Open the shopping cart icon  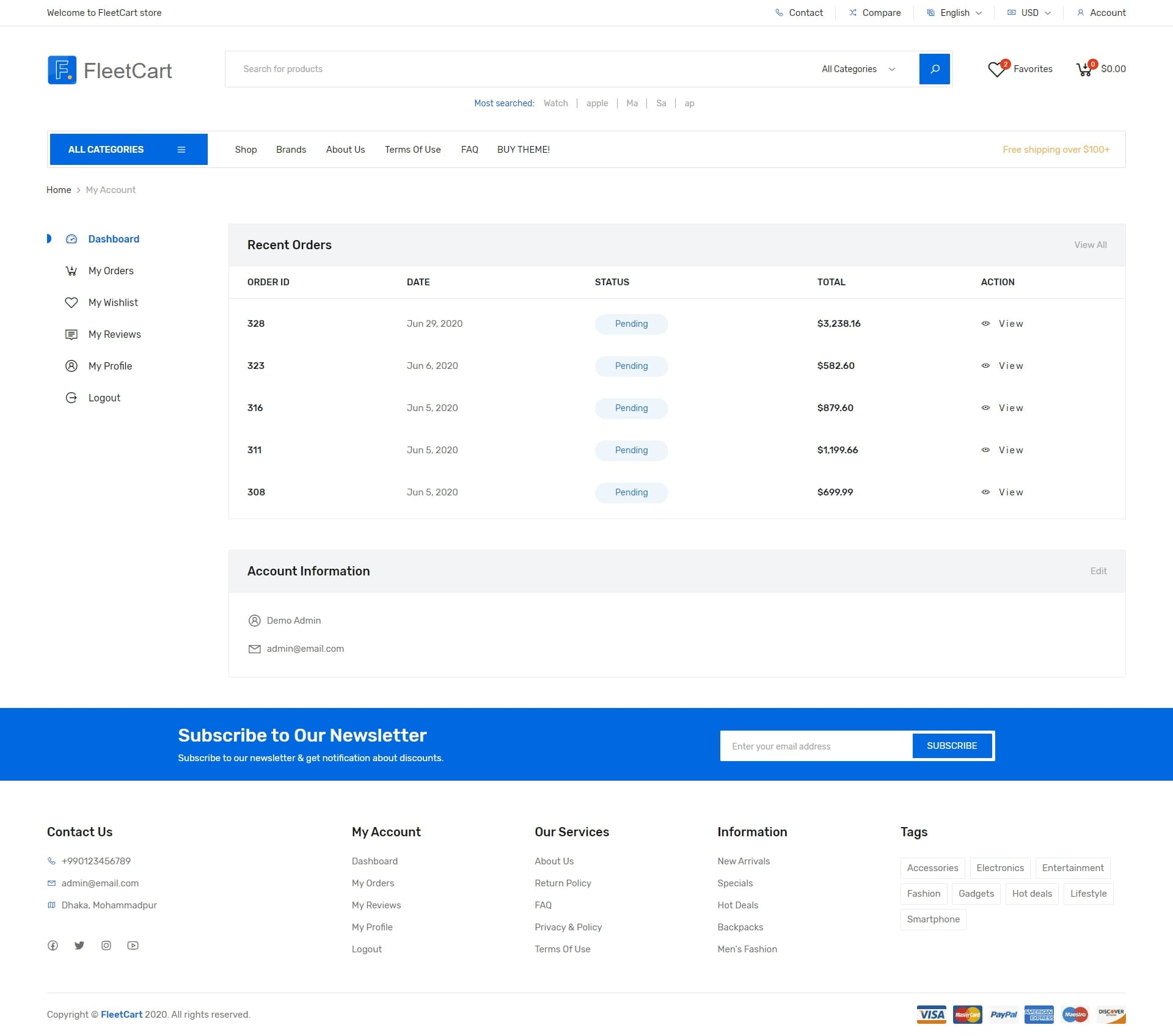pyautogui.click(x=1084, y=70)
